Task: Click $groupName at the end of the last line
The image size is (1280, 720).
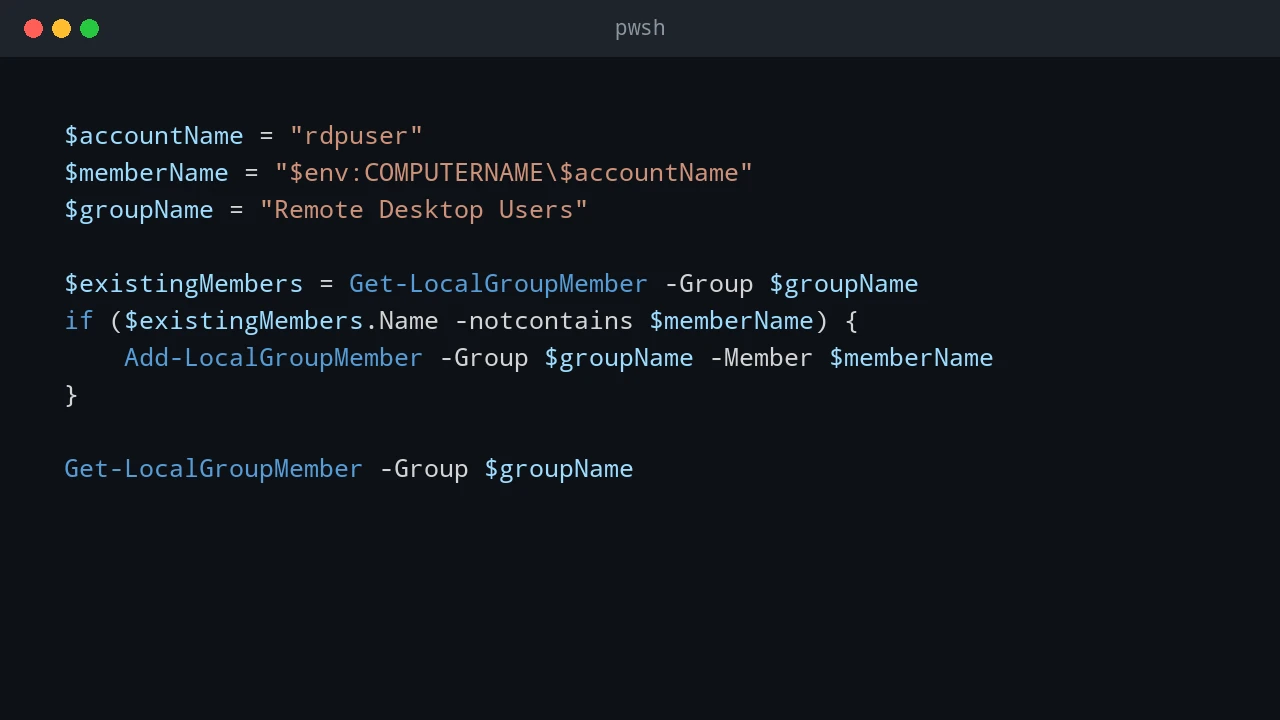Action: pos(559,468)
